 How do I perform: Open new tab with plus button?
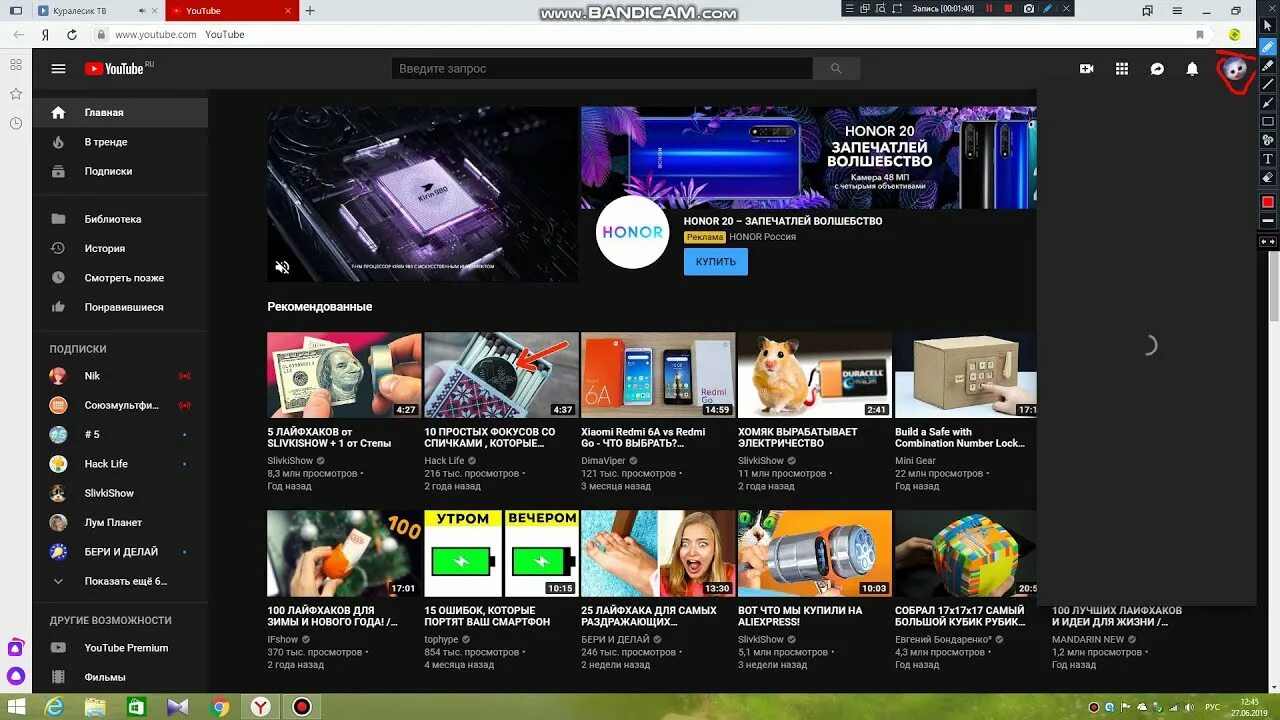tap(310, 11)
